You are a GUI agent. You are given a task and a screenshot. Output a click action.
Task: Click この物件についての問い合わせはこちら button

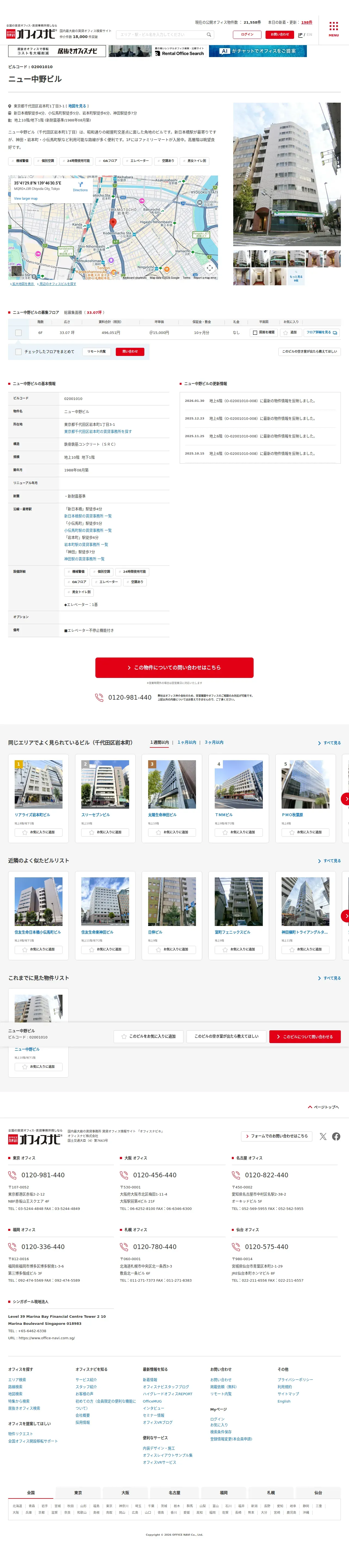point(174,668)
